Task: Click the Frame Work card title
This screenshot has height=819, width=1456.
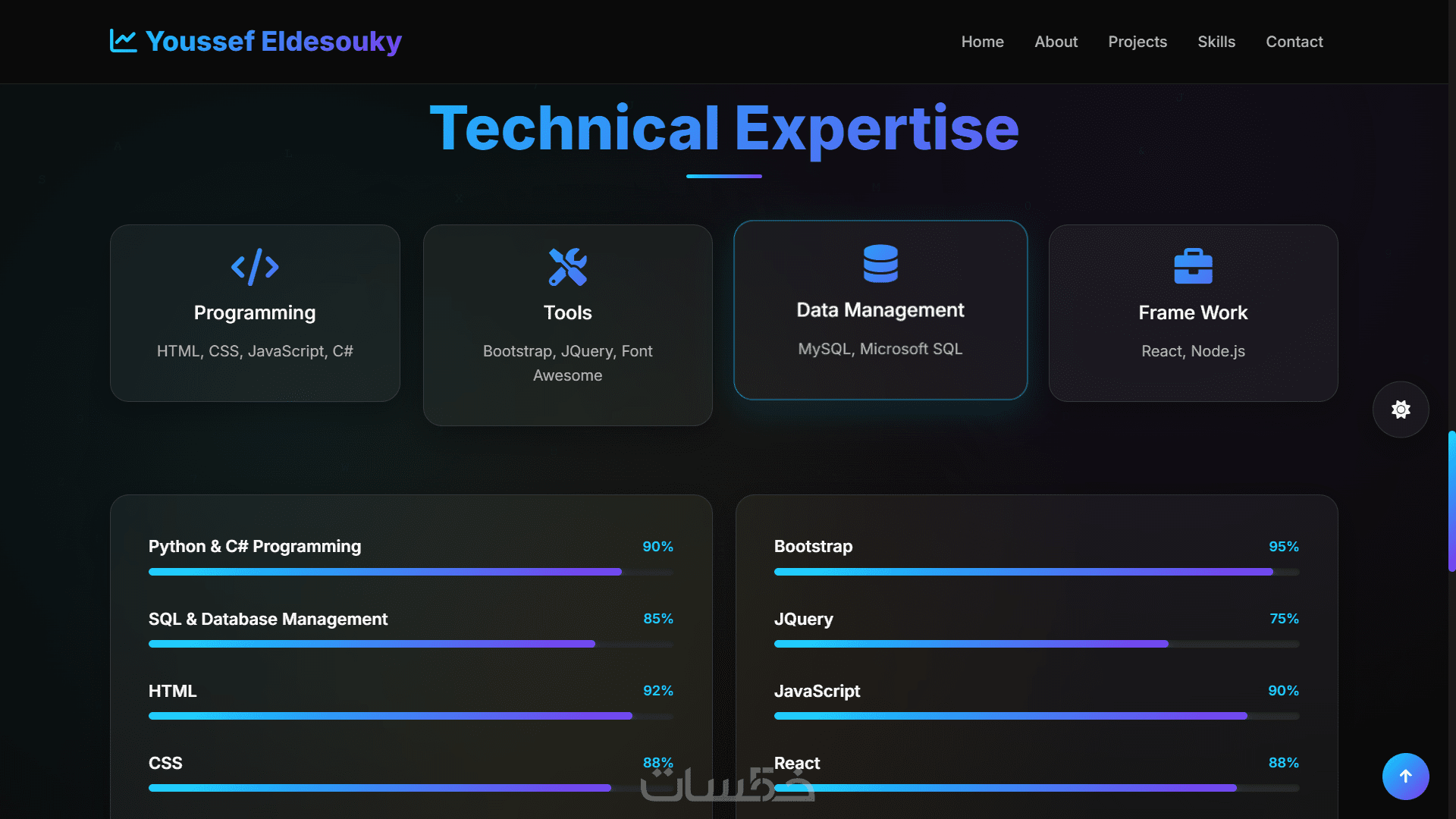Action: pos(1193,312)
